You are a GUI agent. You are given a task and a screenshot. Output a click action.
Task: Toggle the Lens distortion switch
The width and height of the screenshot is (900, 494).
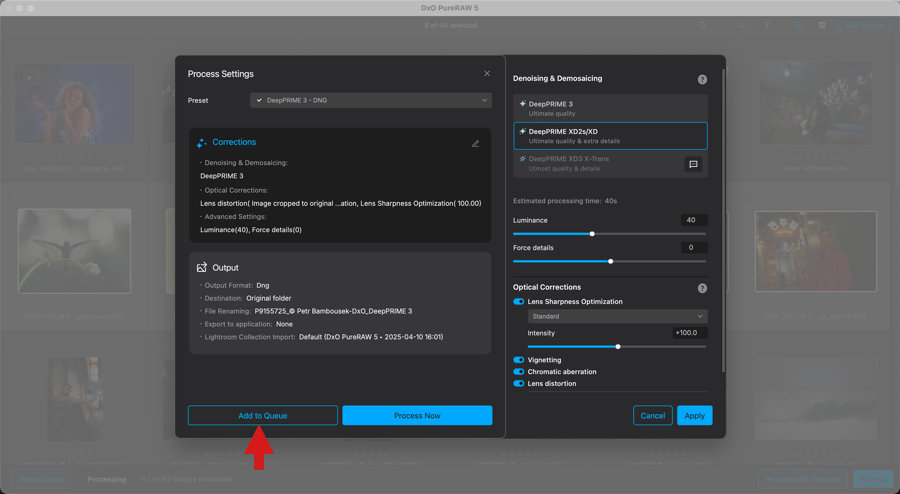tap(518, 384)
